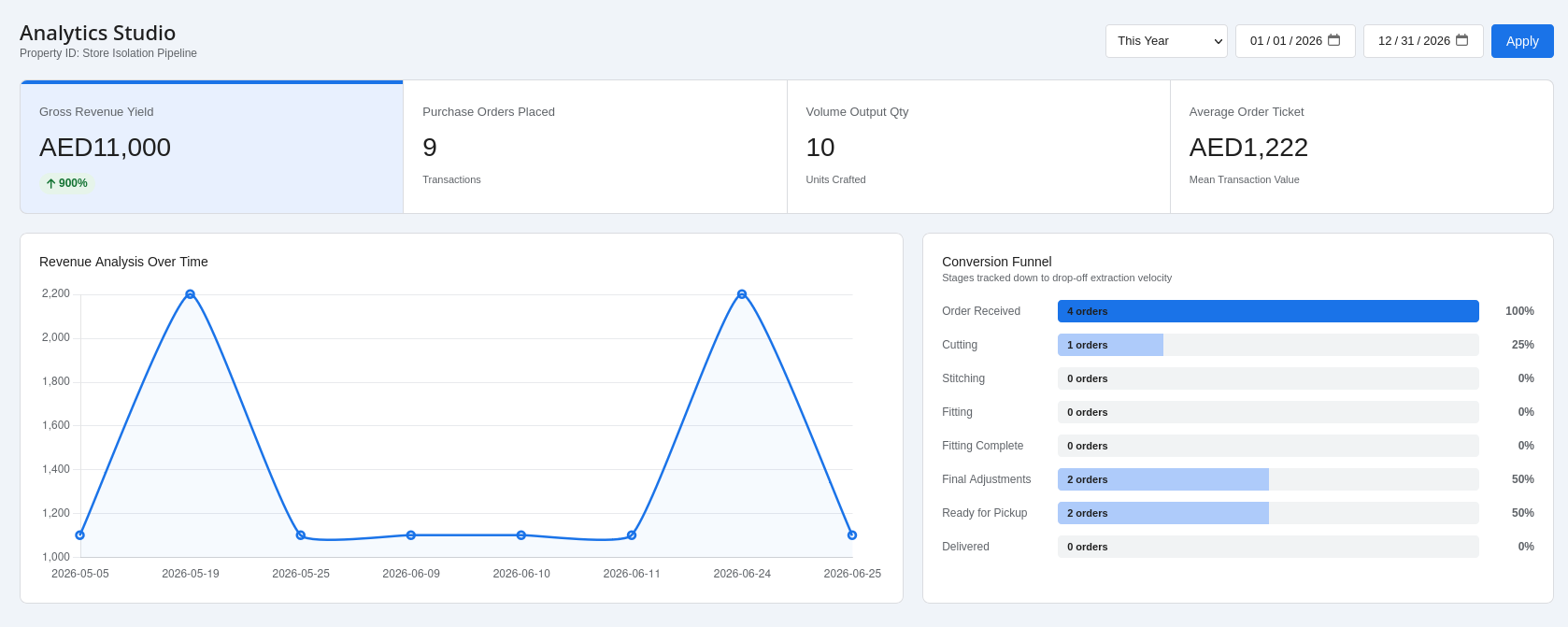Viewport: 1568px width, 627px height.
Task: Click the Conversion Funnel heading
Action: (x=996, y=262)
